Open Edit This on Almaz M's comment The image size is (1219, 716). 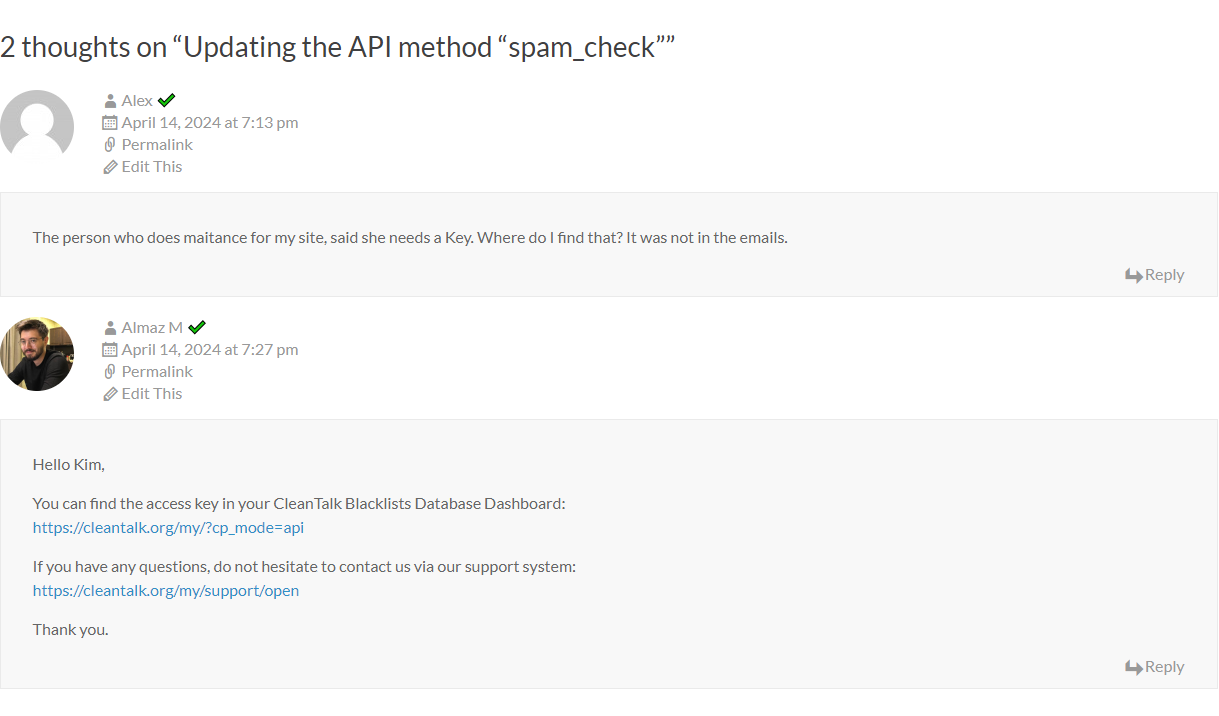(152, 394)
